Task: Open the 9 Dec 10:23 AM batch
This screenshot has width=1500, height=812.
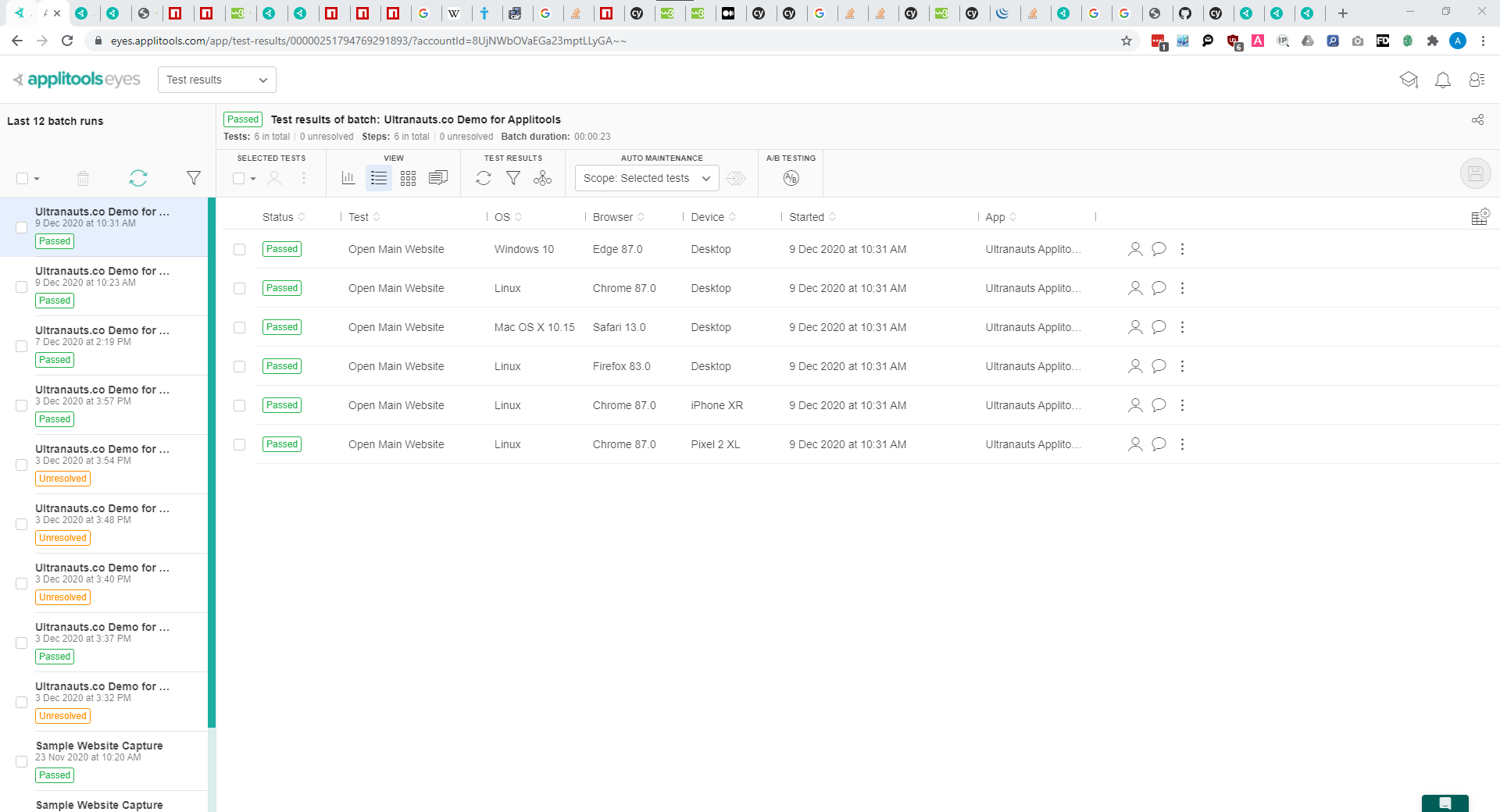Action: coord(104,287)
